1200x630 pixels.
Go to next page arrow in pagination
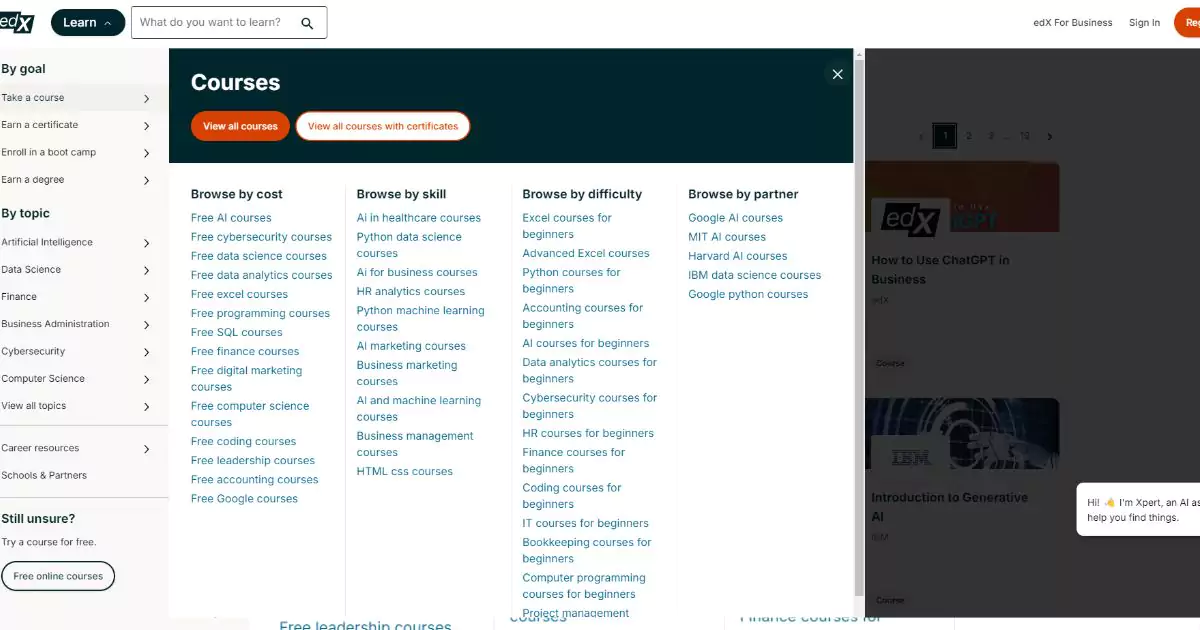[1049, 136]
